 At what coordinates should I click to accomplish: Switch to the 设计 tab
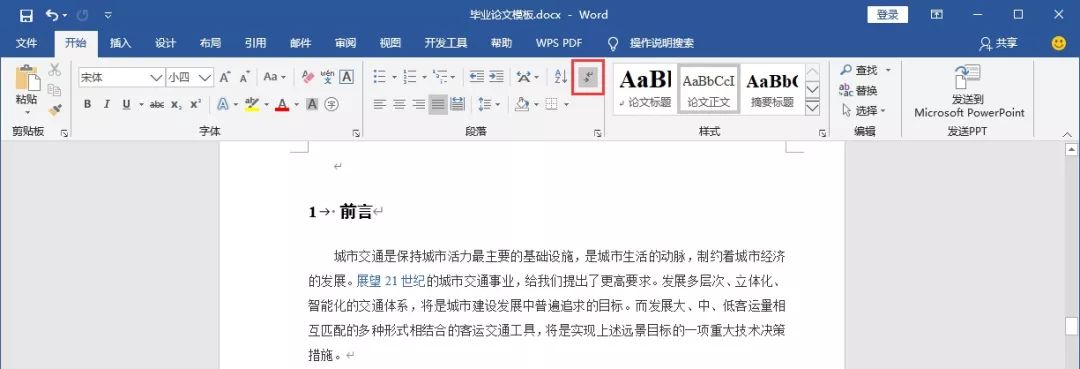[x=165, y=43]
